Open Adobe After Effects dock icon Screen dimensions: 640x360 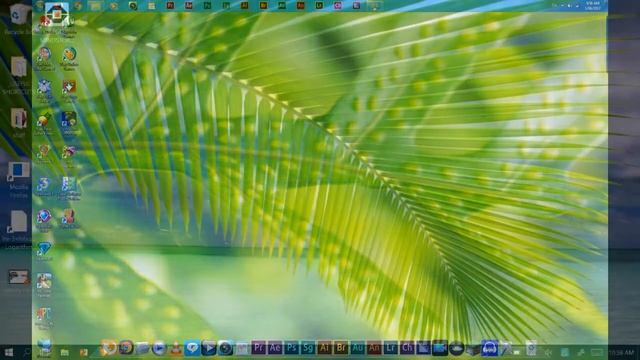275,348
